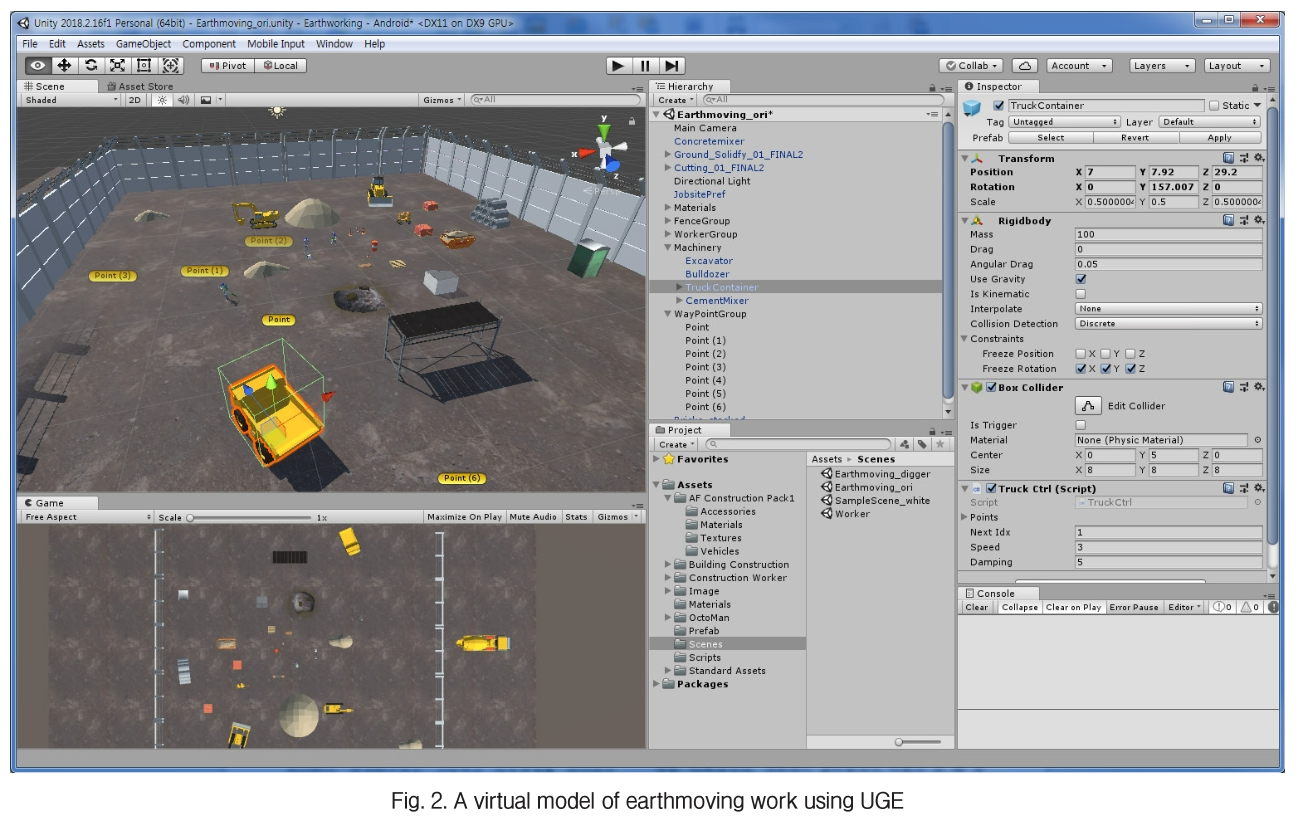The image size is (1304, 818).
Task: Select the Move tool in toolbar
Action: (x=64, y=65)
